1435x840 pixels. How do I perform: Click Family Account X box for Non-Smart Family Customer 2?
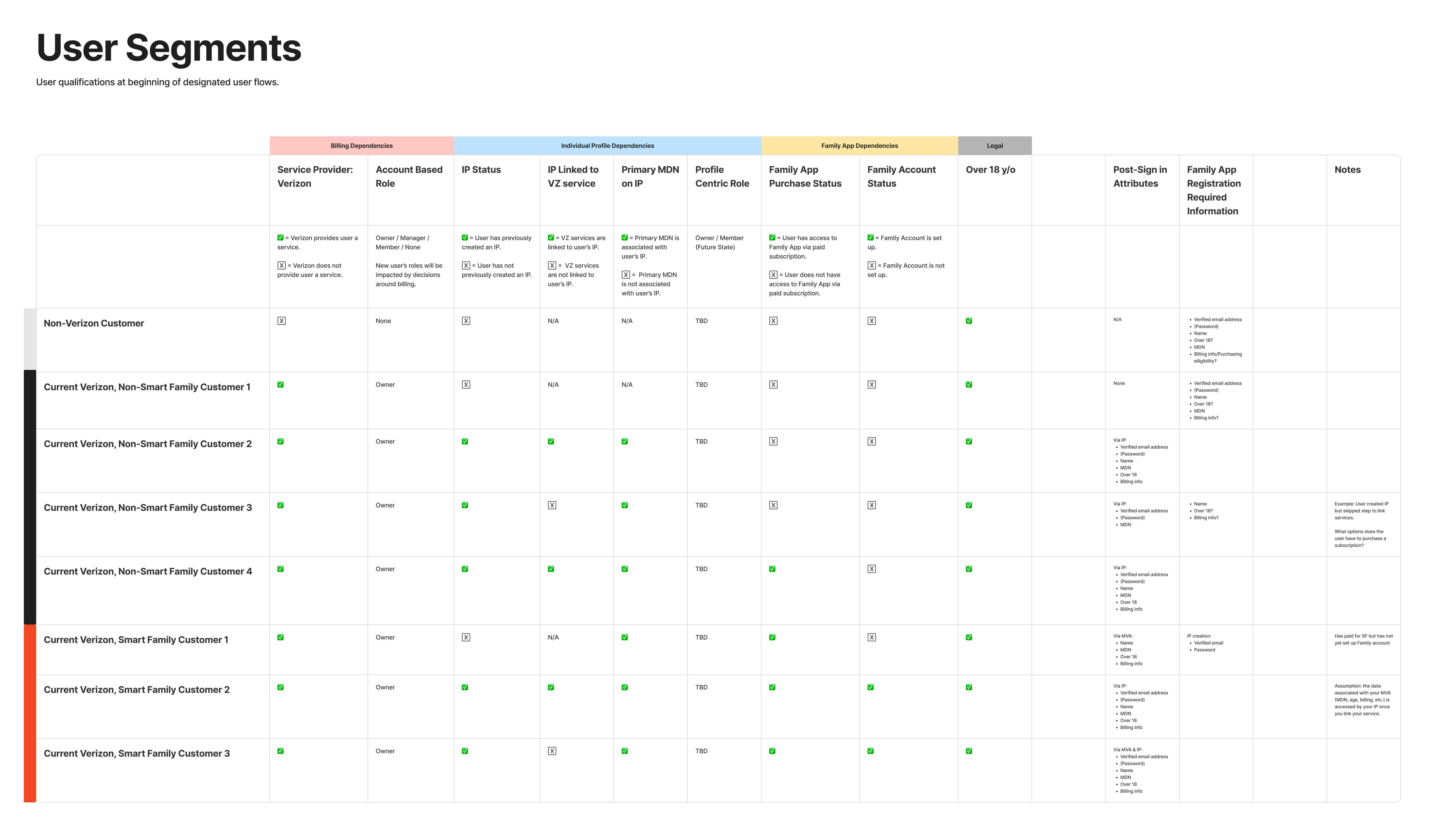point(872,442)
